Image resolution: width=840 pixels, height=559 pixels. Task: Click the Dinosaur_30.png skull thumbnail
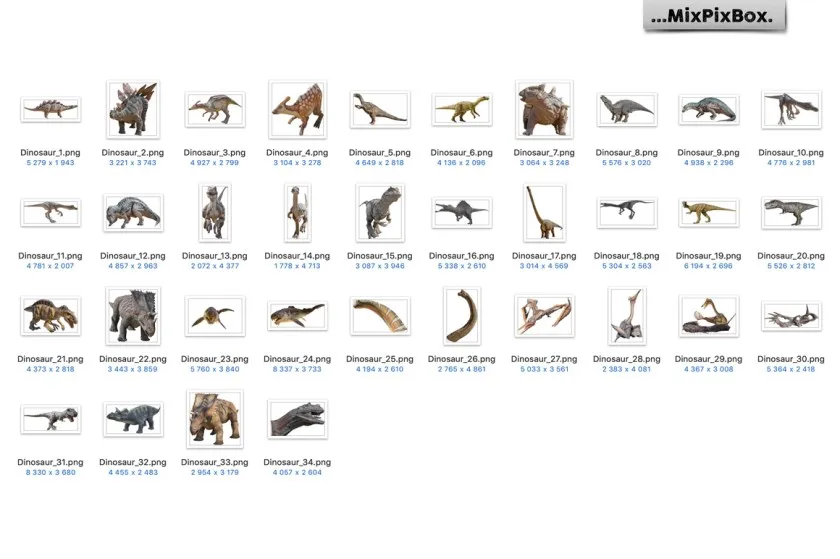pos(789,318)
